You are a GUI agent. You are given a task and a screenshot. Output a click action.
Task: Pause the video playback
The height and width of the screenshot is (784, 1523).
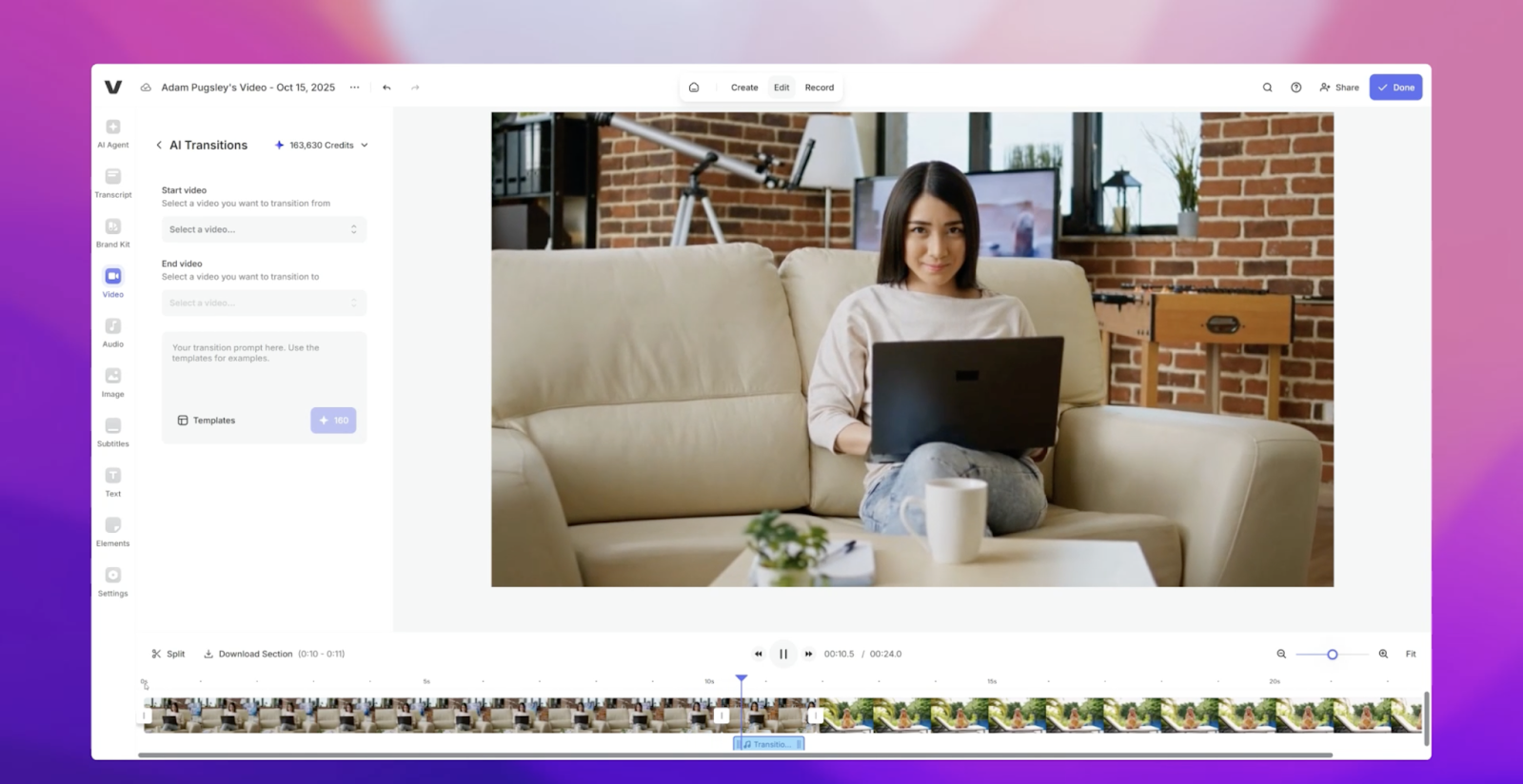[782, 654]
